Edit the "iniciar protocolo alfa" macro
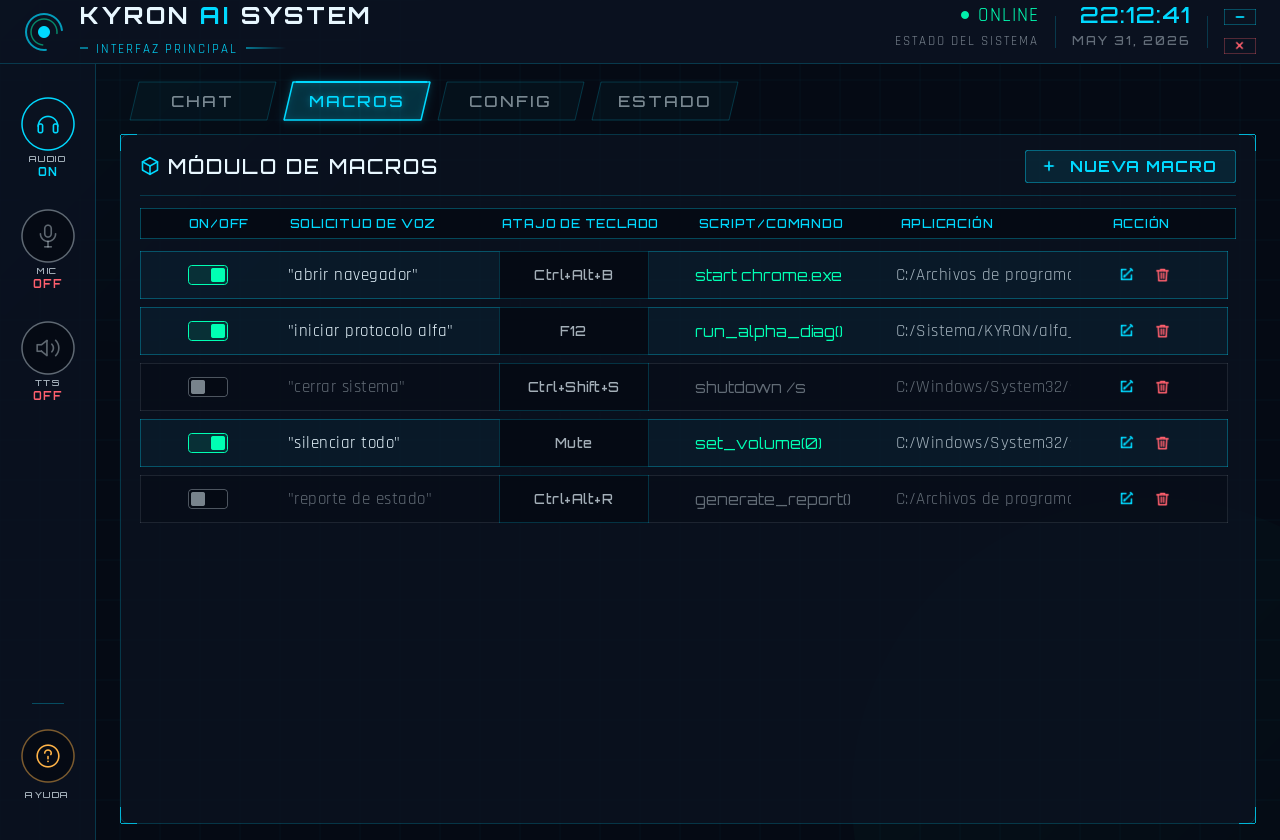 tap(1127, 330)
